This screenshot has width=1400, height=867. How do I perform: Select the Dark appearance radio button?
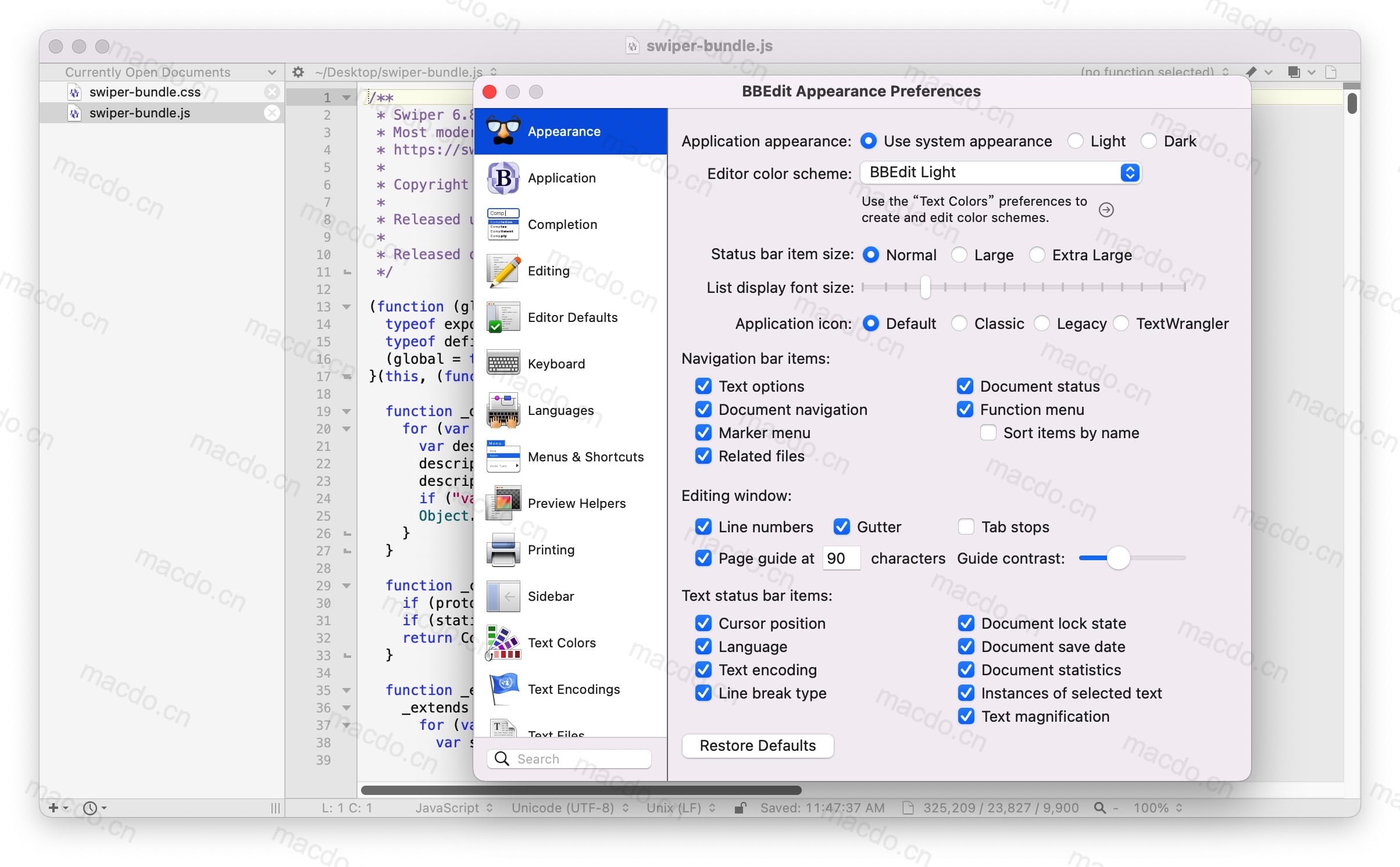1149,141
